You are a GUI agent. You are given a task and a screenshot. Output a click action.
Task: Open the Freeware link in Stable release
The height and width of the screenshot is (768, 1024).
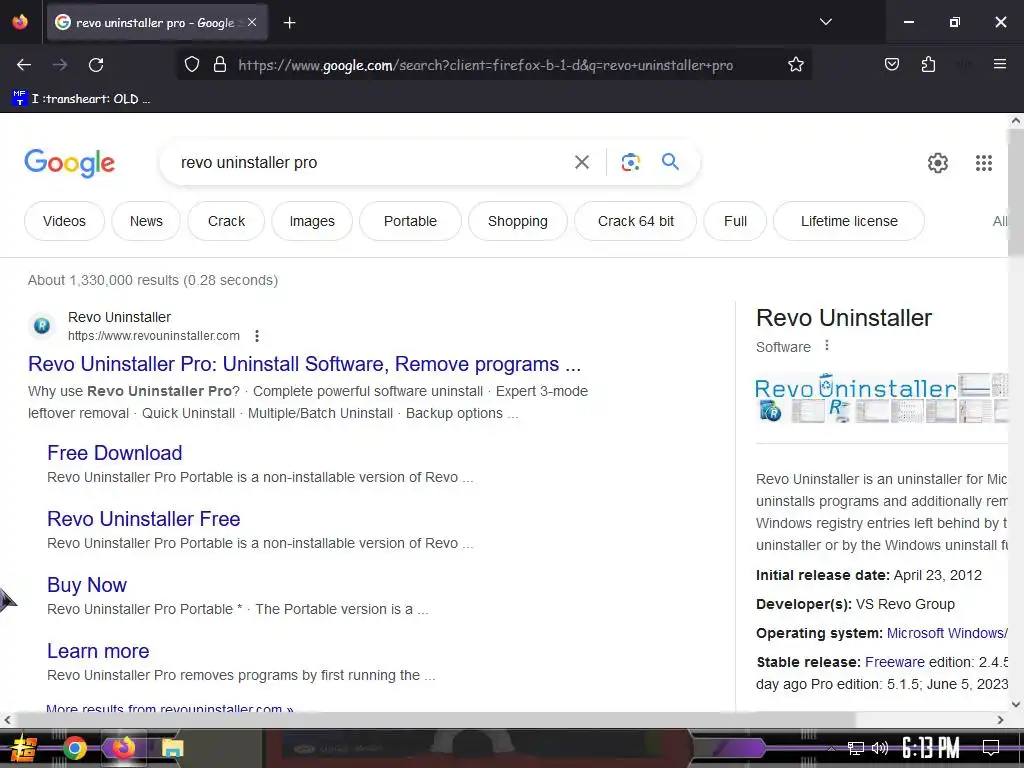pyautogui.click(x=895, y=662)
